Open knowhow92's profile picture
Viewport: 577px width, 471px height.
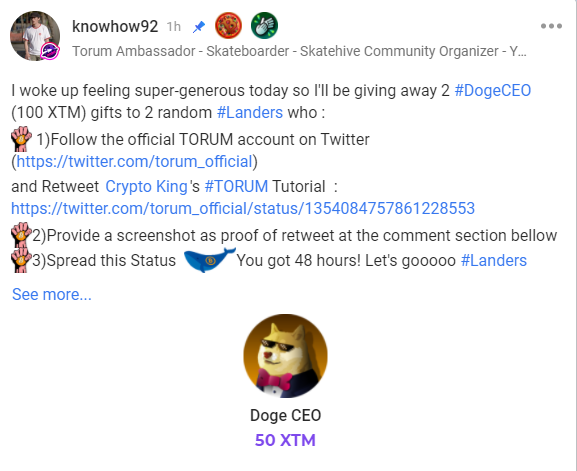pyautogui.click(x=35, y=36)
